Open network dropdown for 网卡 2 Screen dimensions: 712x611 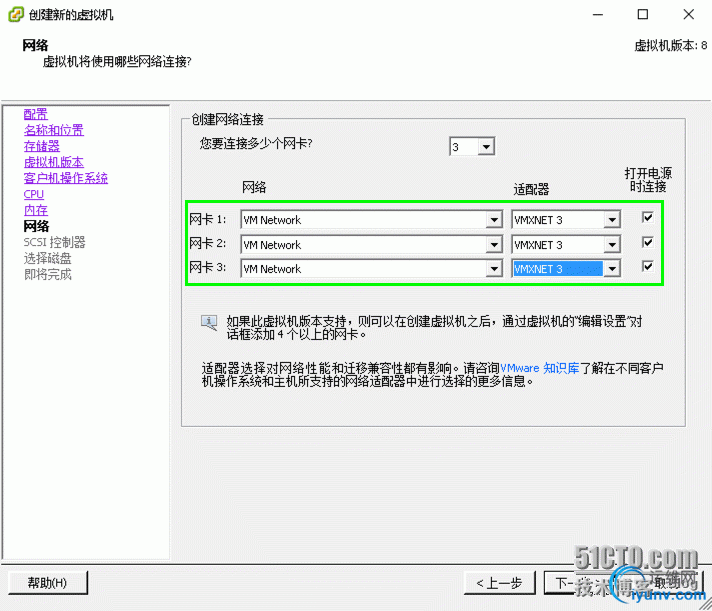[494, 245]
